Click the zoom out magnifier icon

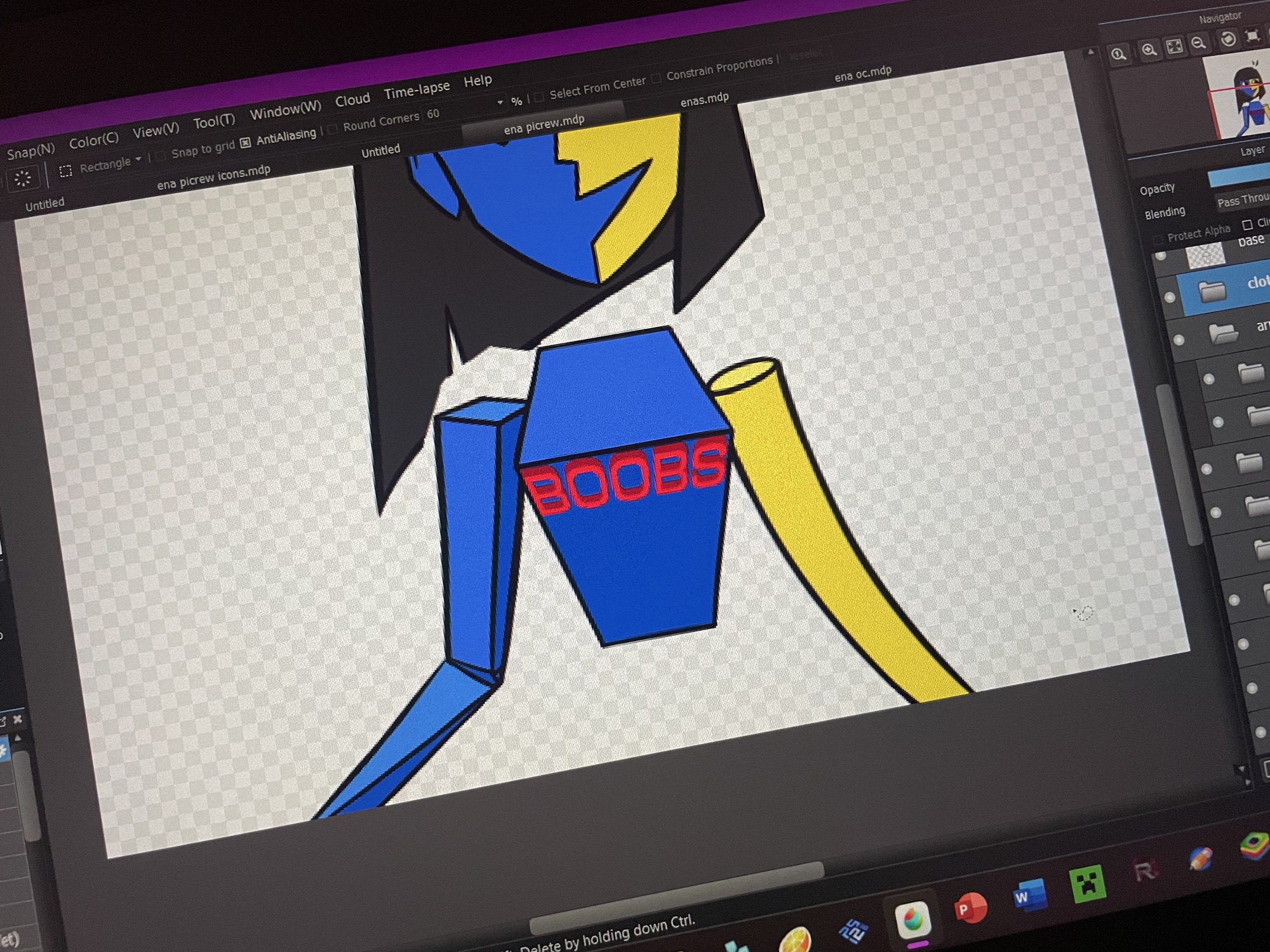[x=1199, y=43]
